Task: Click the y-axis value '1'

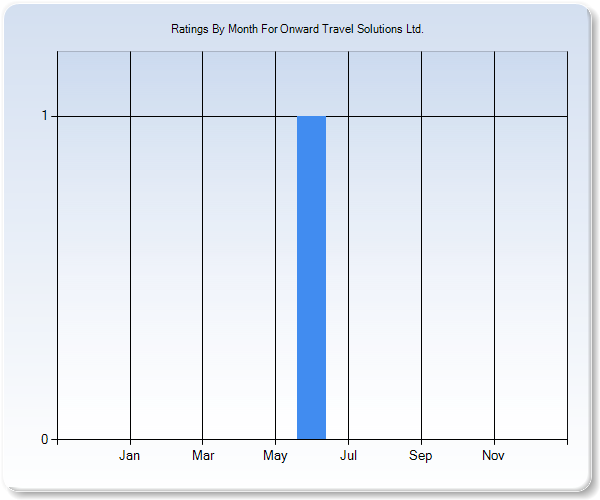Action: (45, 115)
